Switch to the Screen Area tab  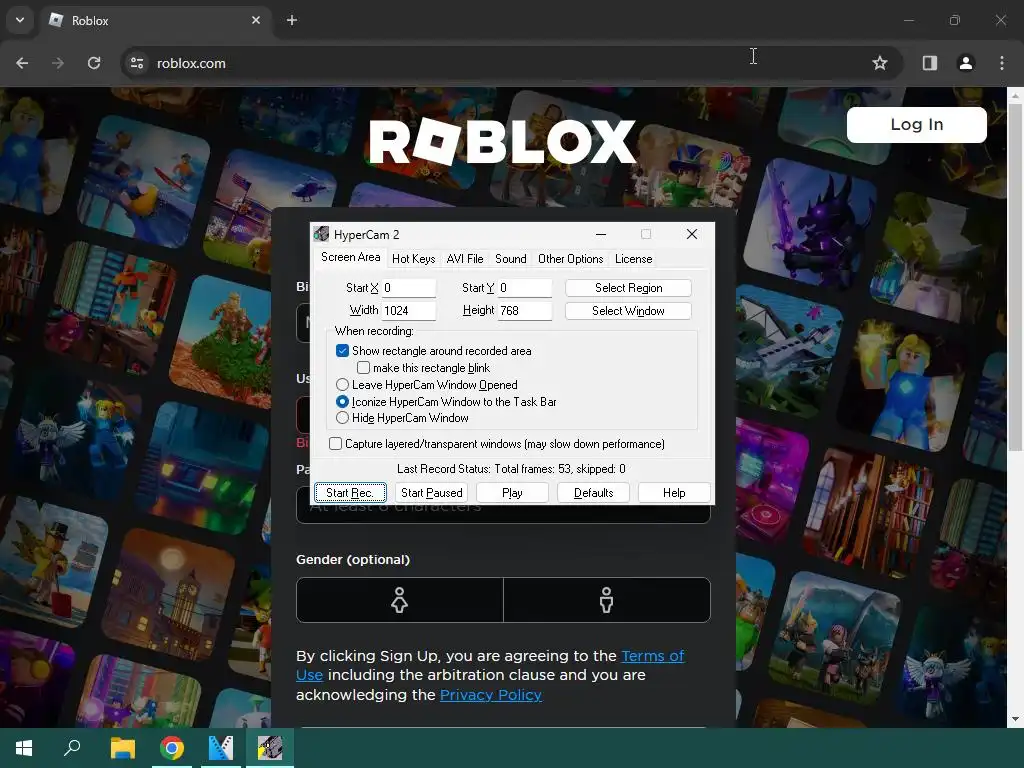click(350, 257)
